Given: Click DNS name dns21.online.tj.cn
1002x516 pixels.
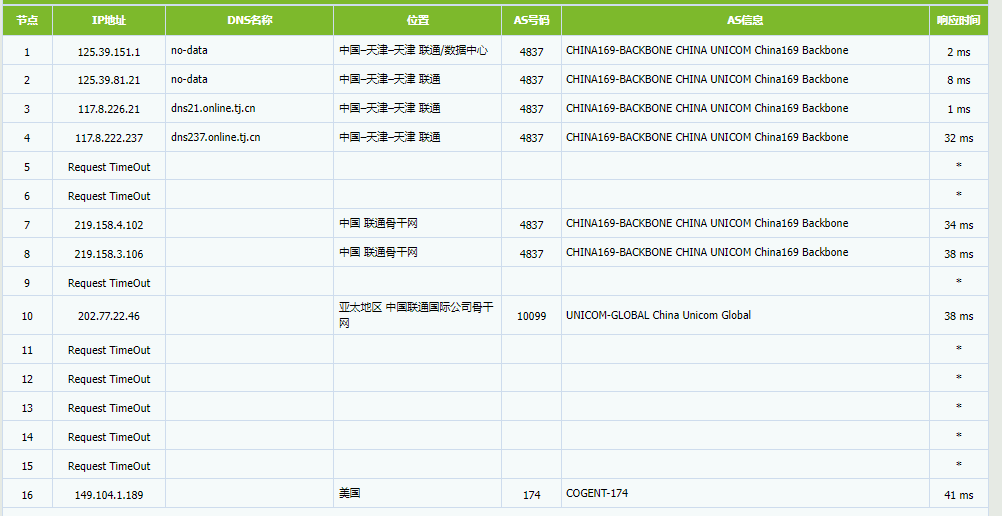Looking at the screenshot, I should click(x=213, y=109).
